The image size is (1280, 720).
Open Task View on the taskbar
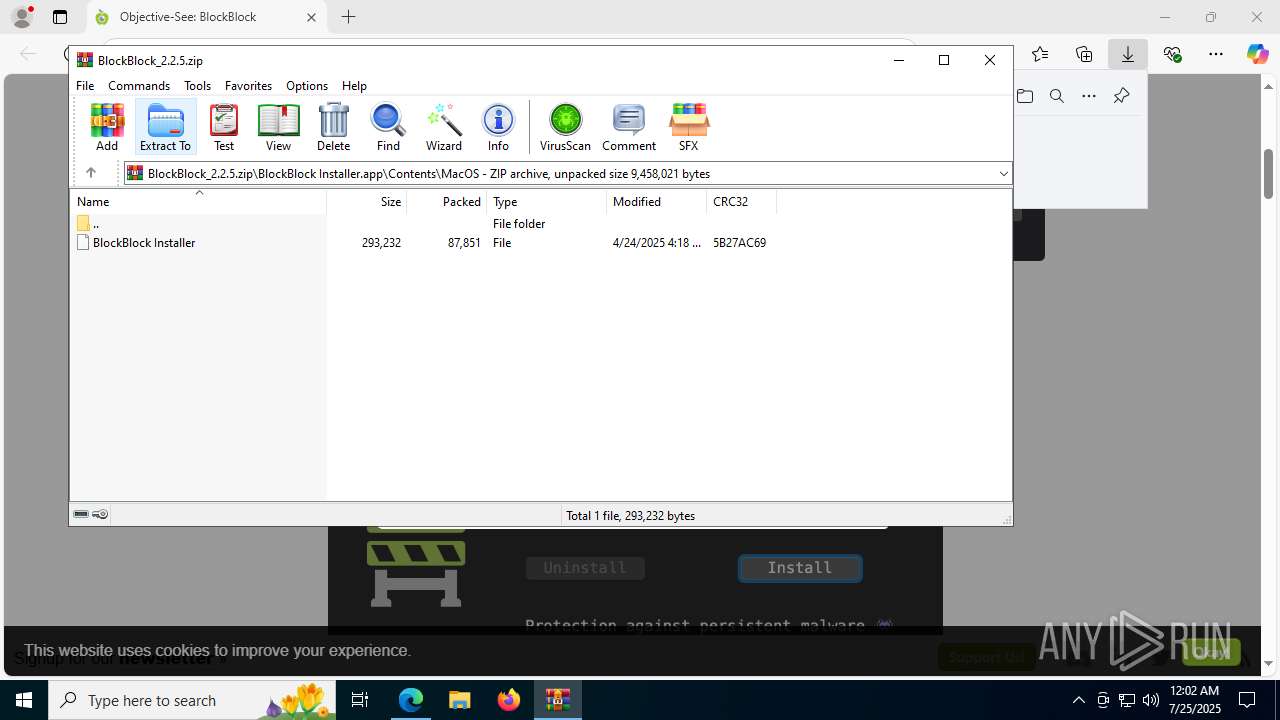click(x=360, y=700)
